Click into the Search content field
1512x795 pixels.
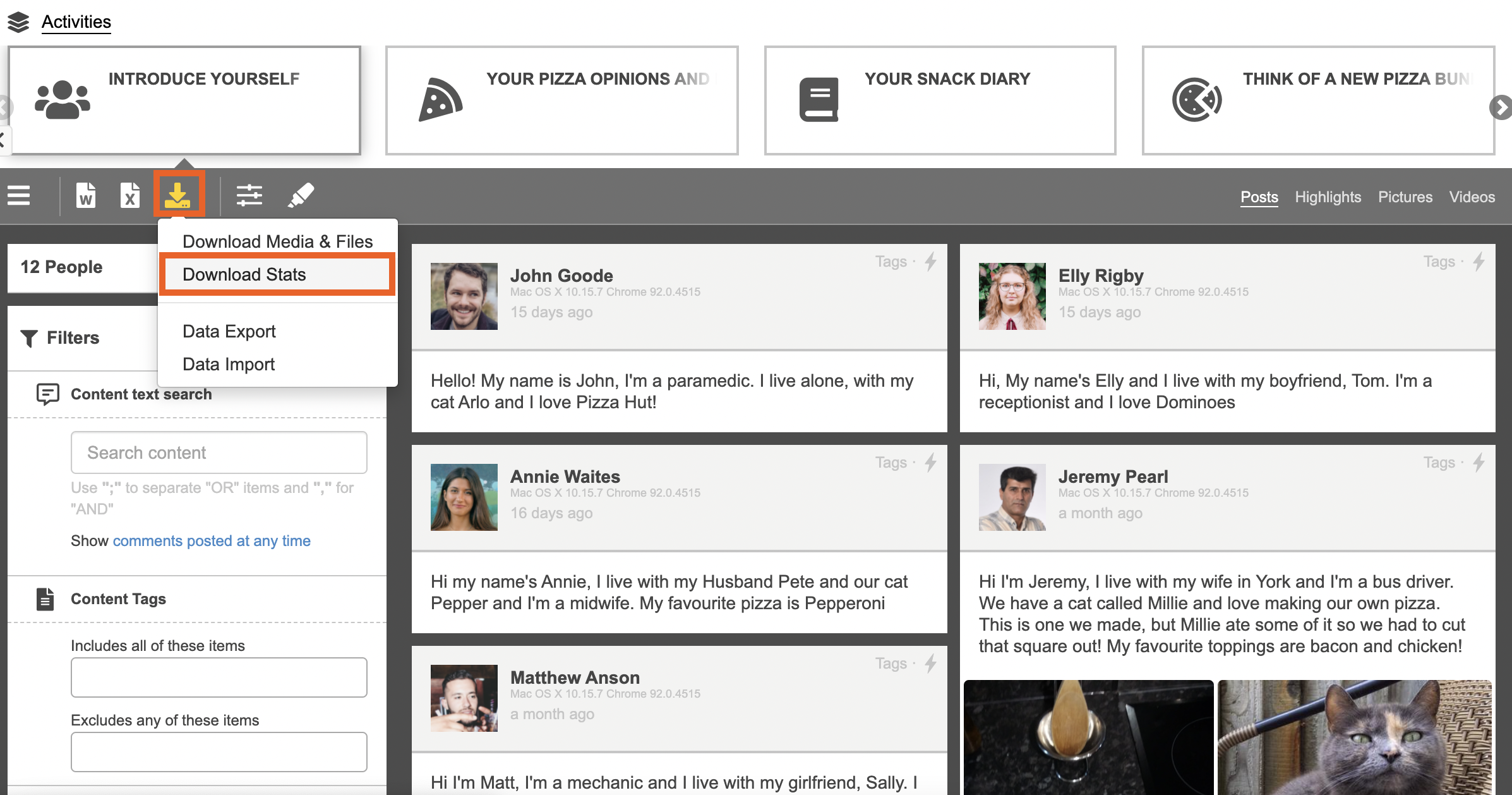pyautogui.click(x=219, y=452)
